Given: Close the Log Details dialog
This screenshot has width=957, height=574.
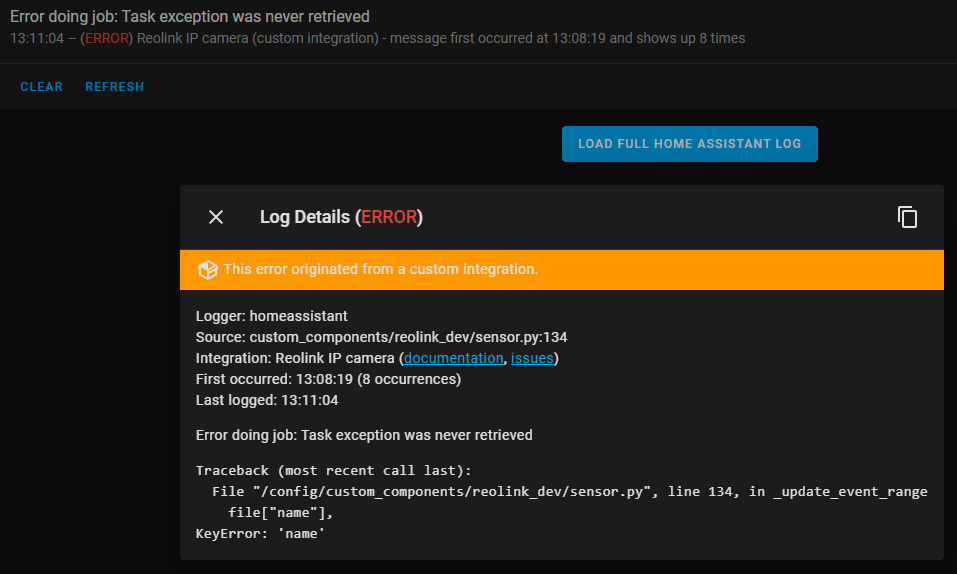Looking at the screenshot, I should coord(215,217).
